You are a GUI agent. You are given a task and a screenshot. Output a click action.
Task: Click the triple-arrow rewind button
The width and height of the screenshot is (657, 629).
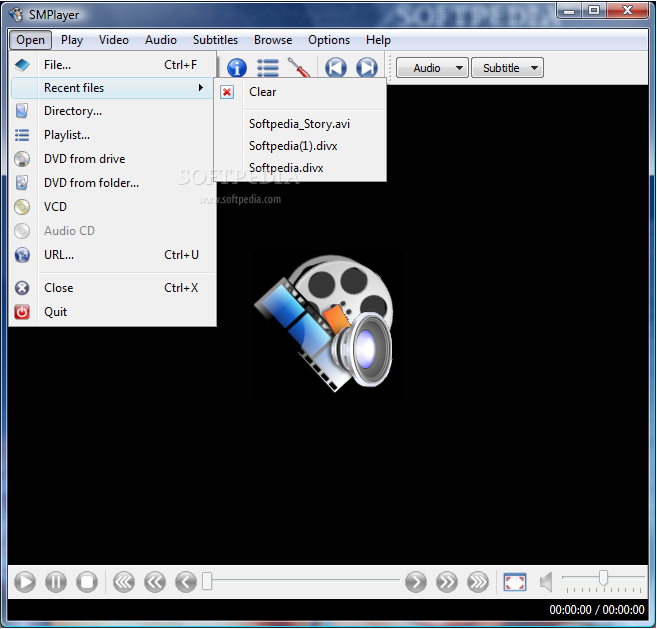pyautogui.click(x=124, y=582)
